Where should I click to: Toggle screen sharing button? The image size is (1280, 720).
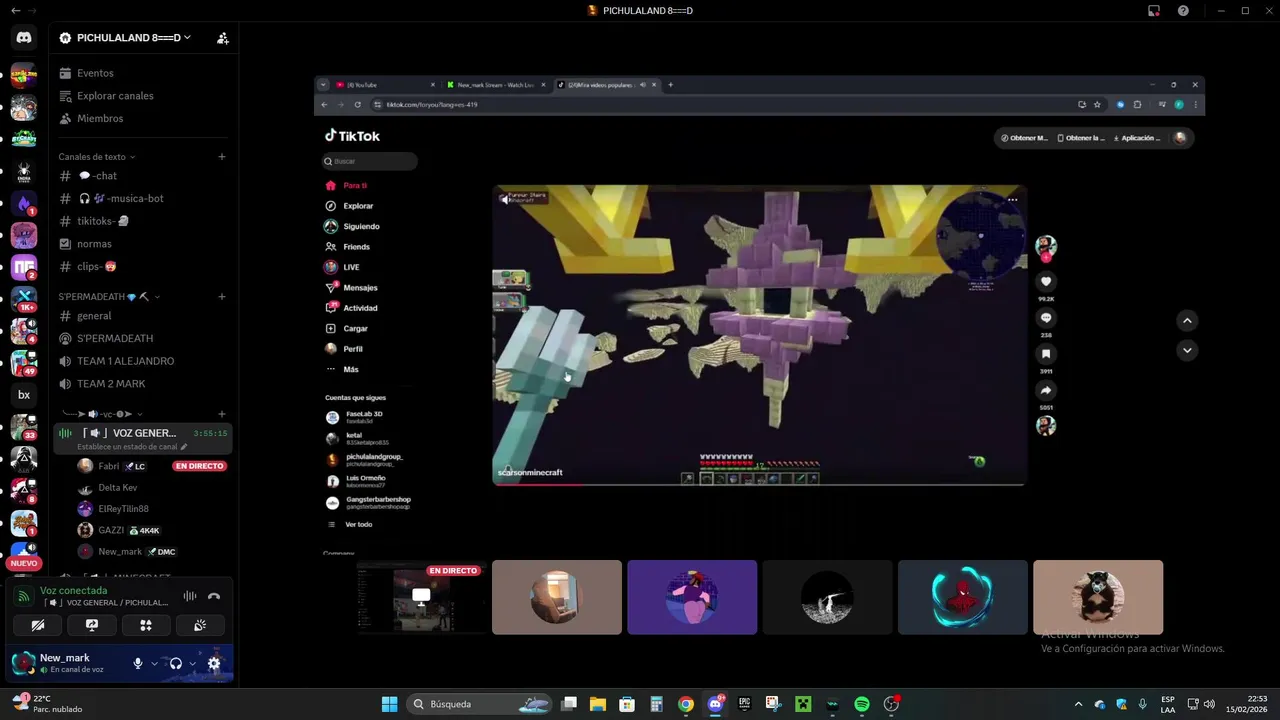pyautogui.click(x=92, y=625)
